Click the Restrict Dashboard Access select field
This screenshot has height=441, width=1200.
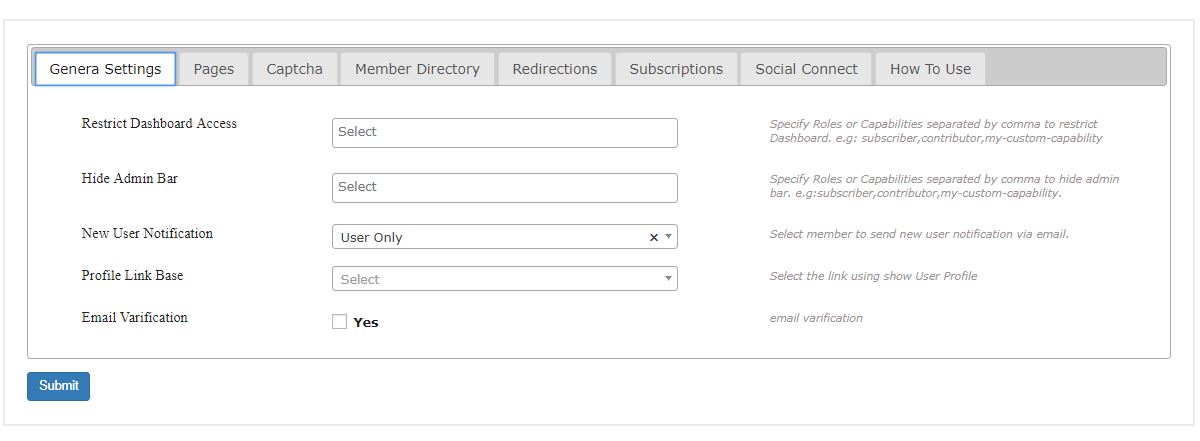(x=505, y=133)
